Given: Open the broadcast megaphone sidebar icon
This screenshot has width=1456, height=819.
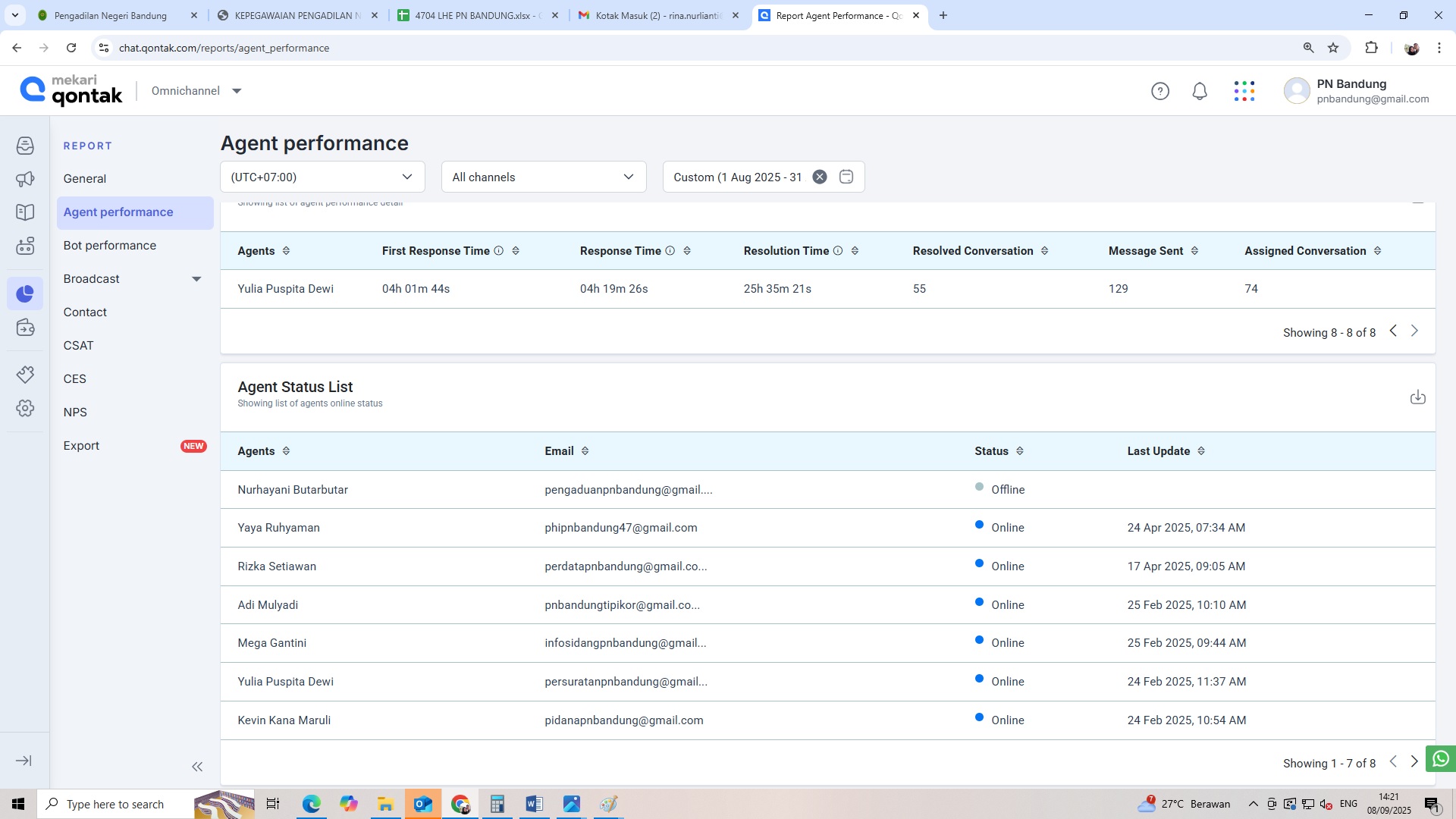Looking at the screenshot, I should point(25,179).
